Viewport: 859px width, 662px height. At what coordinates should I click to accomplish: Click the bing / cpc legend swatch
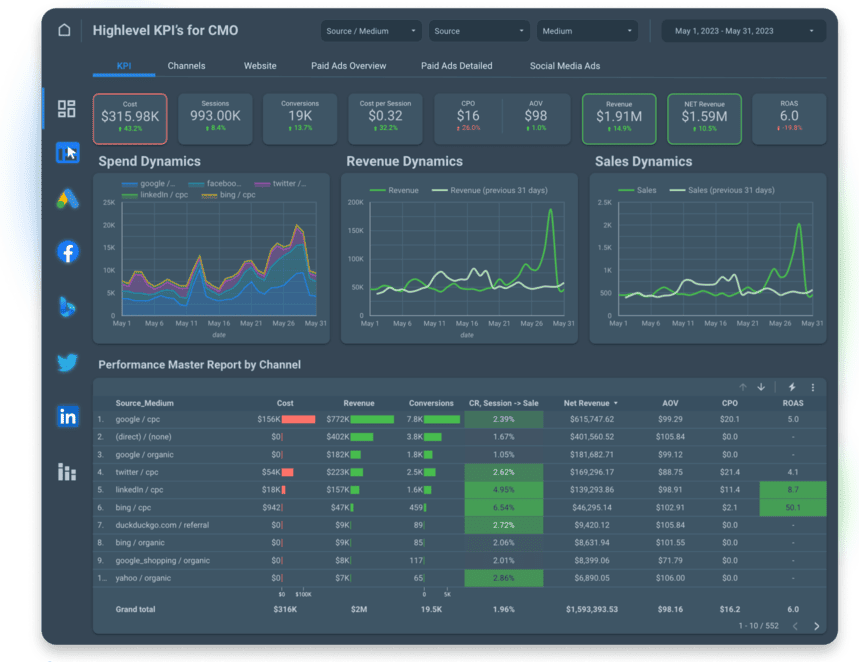tap(209, 195)
